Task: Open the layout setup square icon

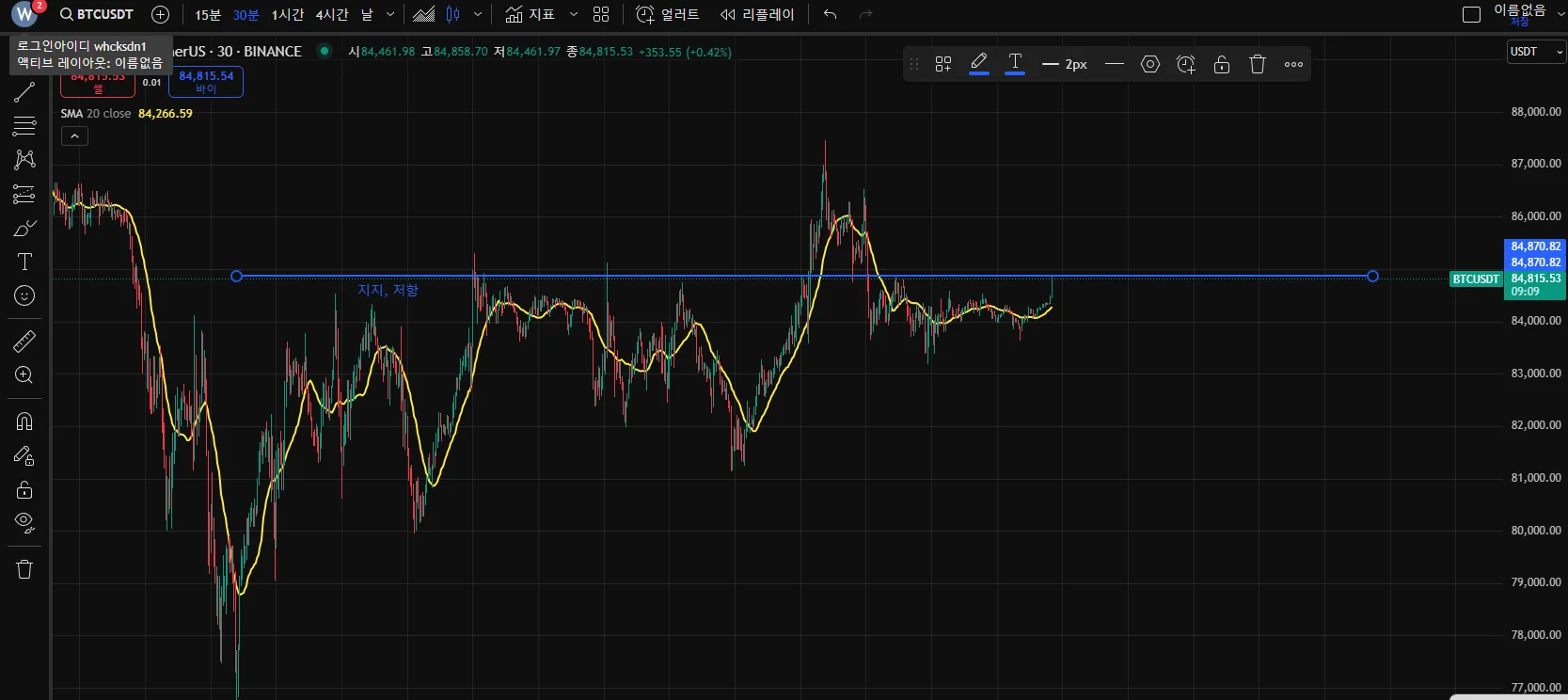Action: tap(1472, 14)
